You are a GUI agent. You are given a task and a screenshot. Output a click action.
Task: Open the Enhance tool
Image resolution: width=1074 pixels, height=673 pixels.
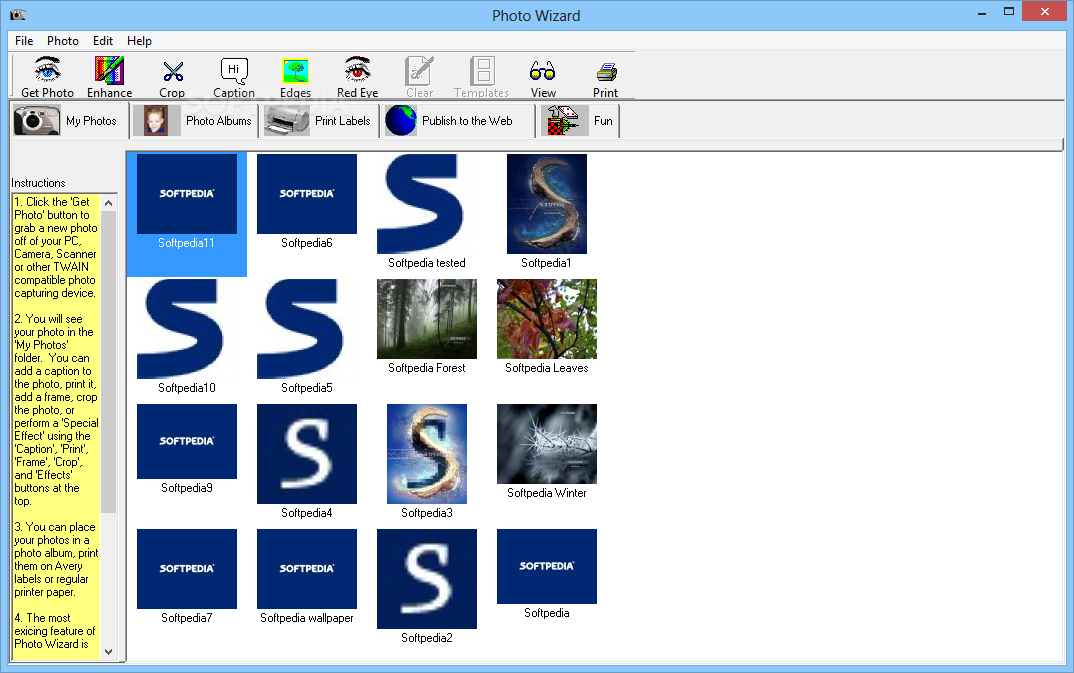point(110,77)
